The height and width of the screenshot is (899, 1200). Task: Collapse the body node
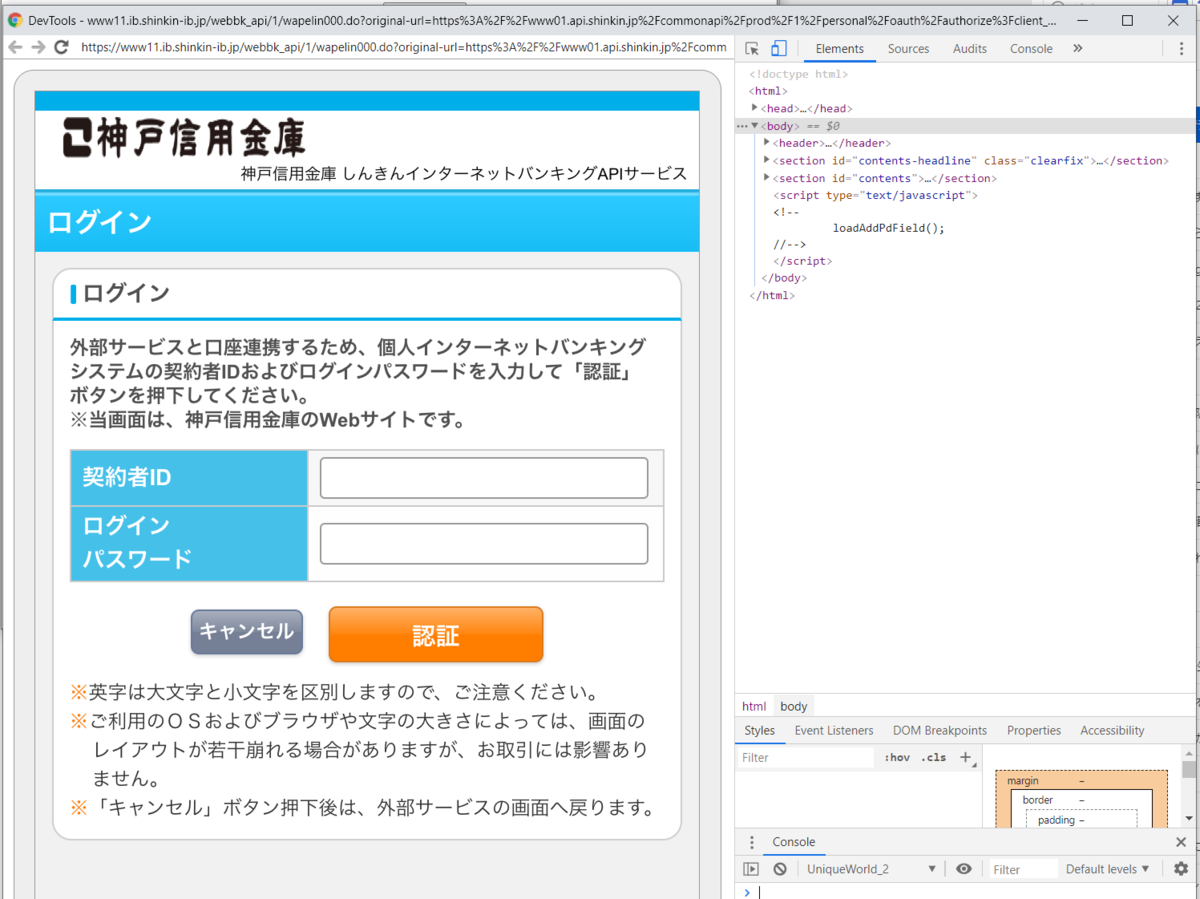(x=755, y=126)
